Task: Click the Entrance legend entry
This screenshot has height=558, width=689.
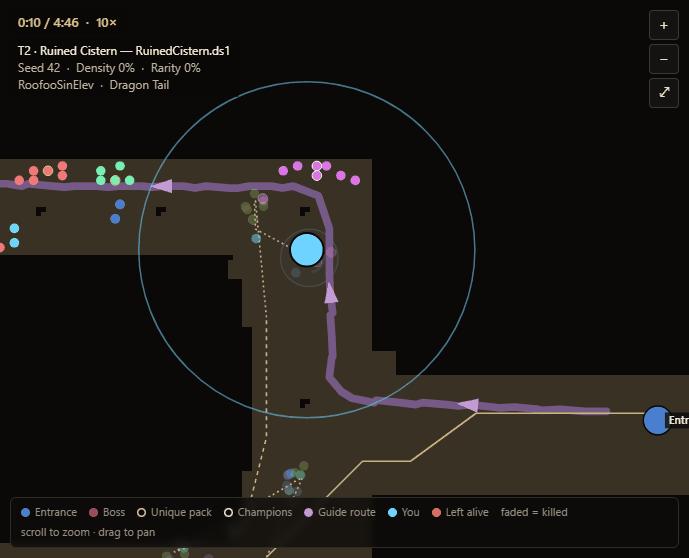Action: (x=49, y=512)
